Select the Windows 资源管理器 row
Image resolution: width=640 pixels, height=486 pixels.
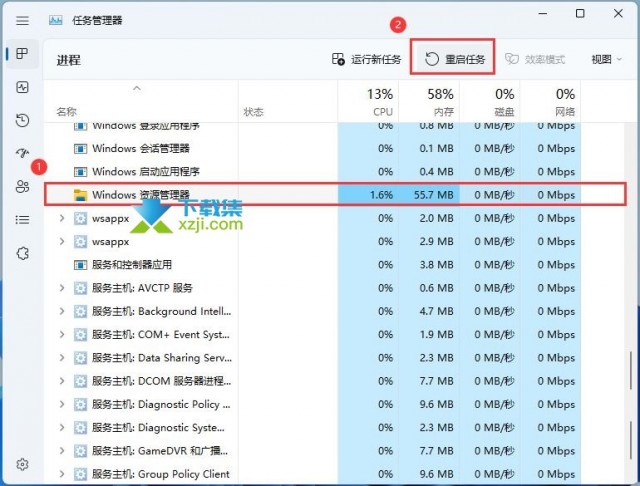coord(335,195)
